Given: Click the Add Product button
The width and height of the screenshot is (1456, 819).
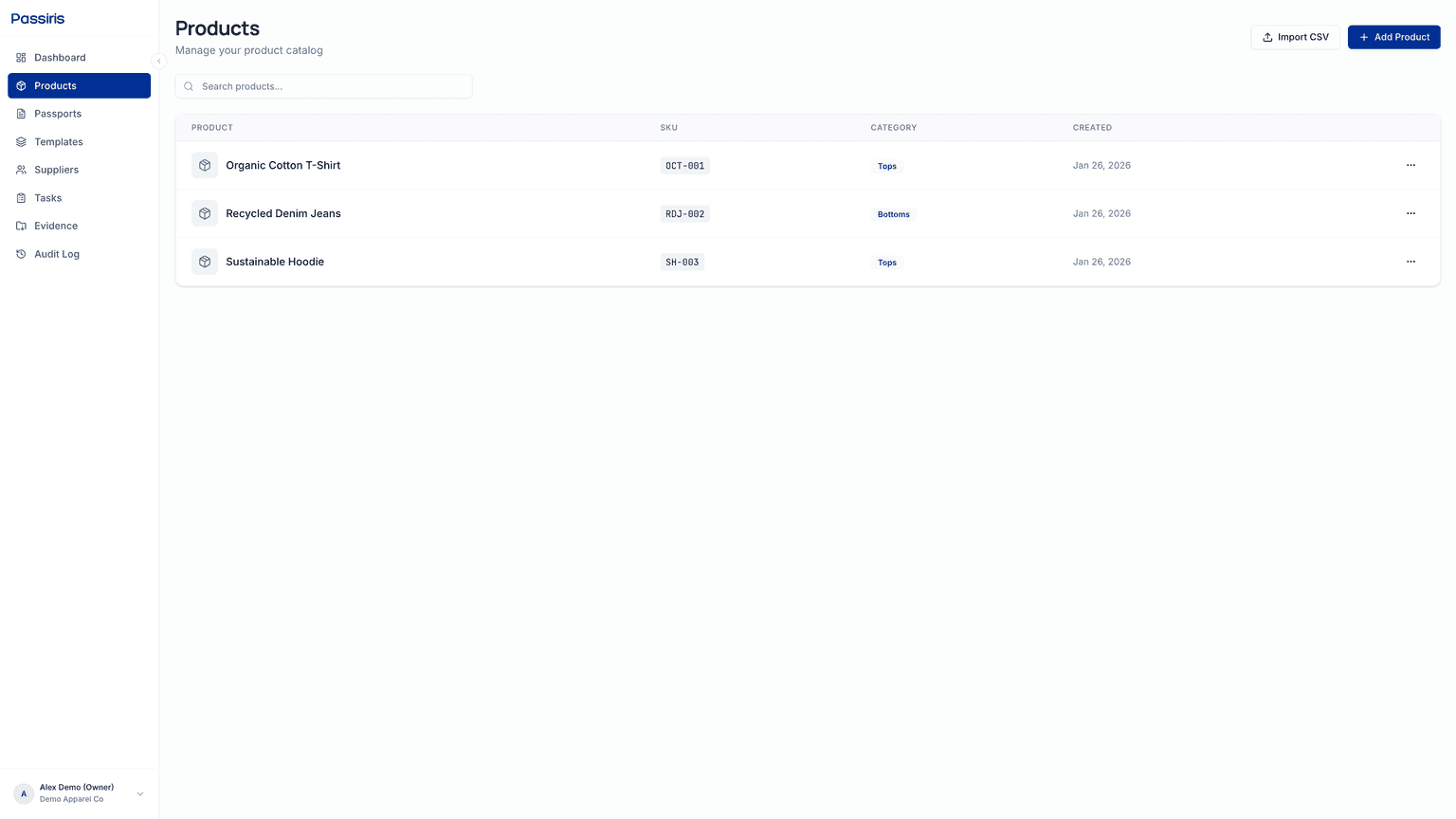Looking at the screenshot, I should (x=1393, y=37).
